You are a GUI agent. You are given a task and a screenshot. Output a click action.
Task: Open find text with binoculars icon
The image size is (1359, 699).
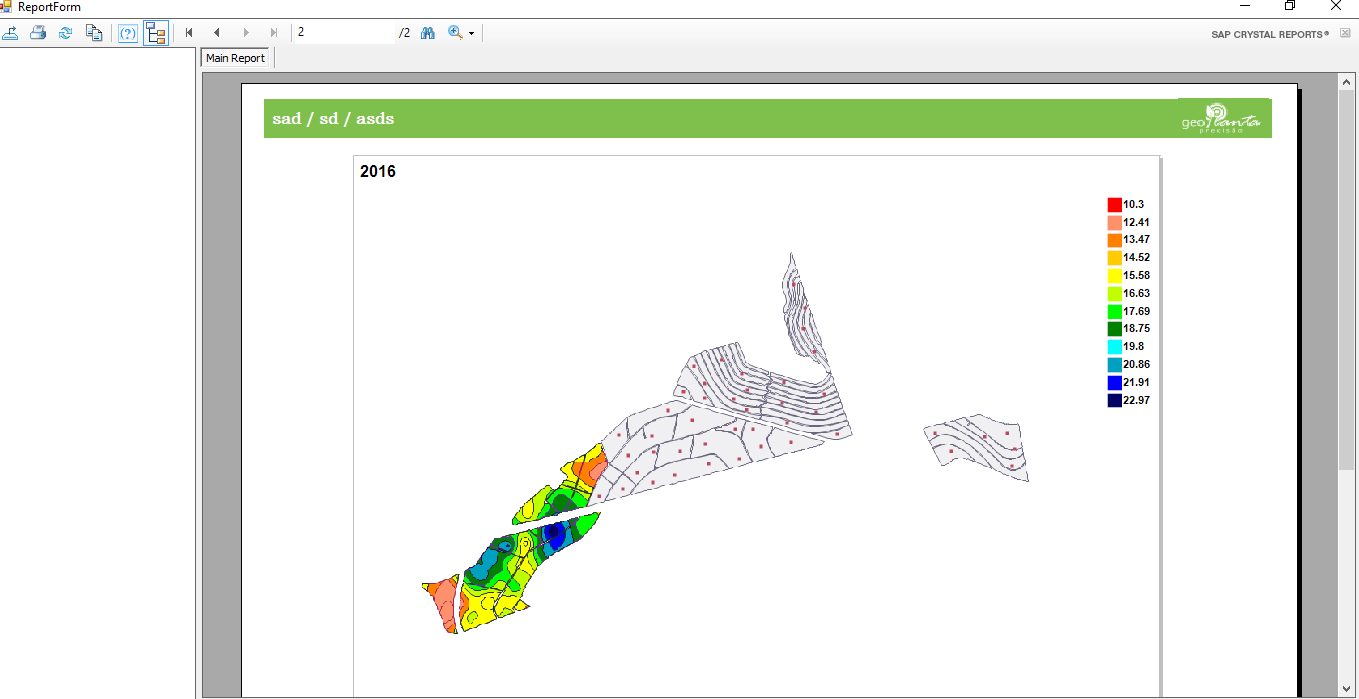428,33
